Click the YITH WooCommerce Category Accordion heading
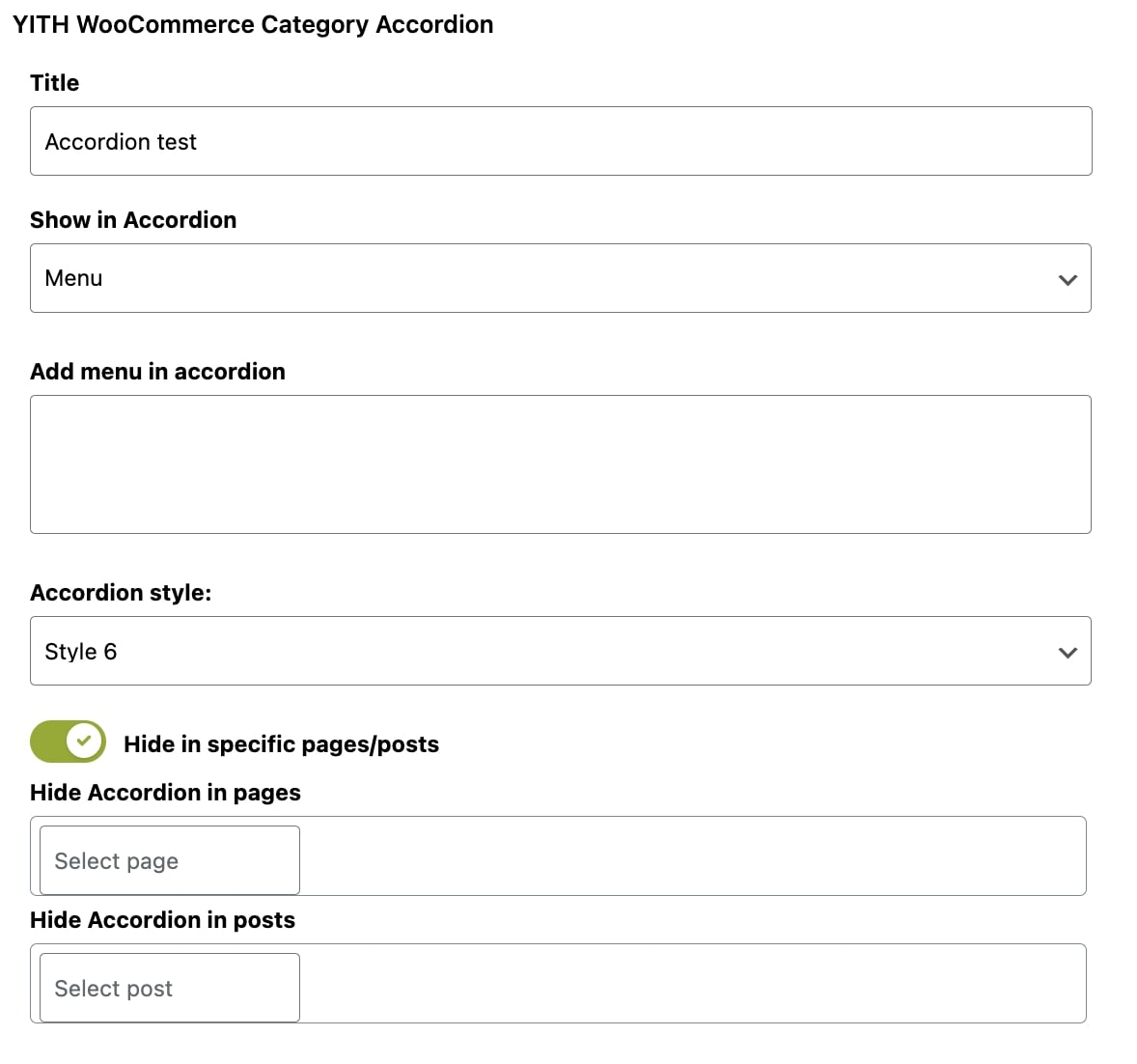Image resolution: width=1137 pixels, height=1064 pixels. tap(253, 24)
